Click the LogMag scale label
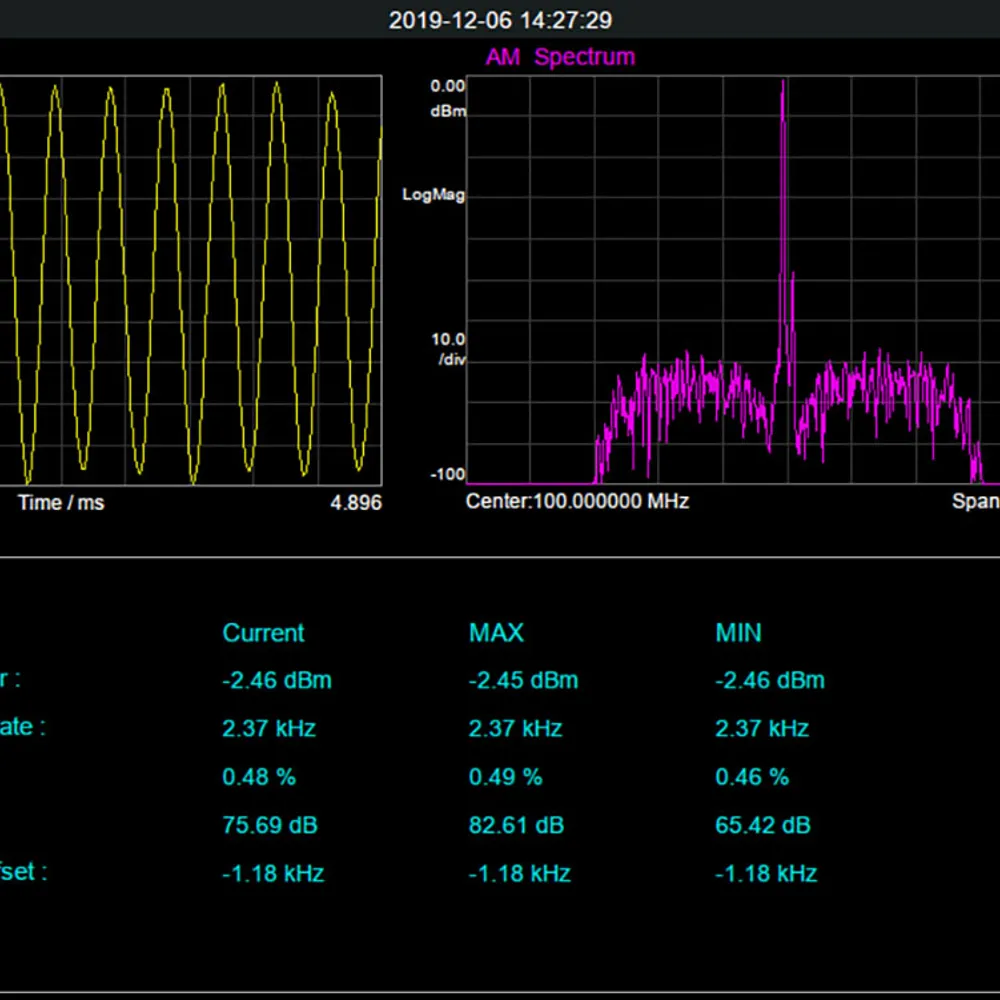The image size is (1000, 1000). [433, 195]
